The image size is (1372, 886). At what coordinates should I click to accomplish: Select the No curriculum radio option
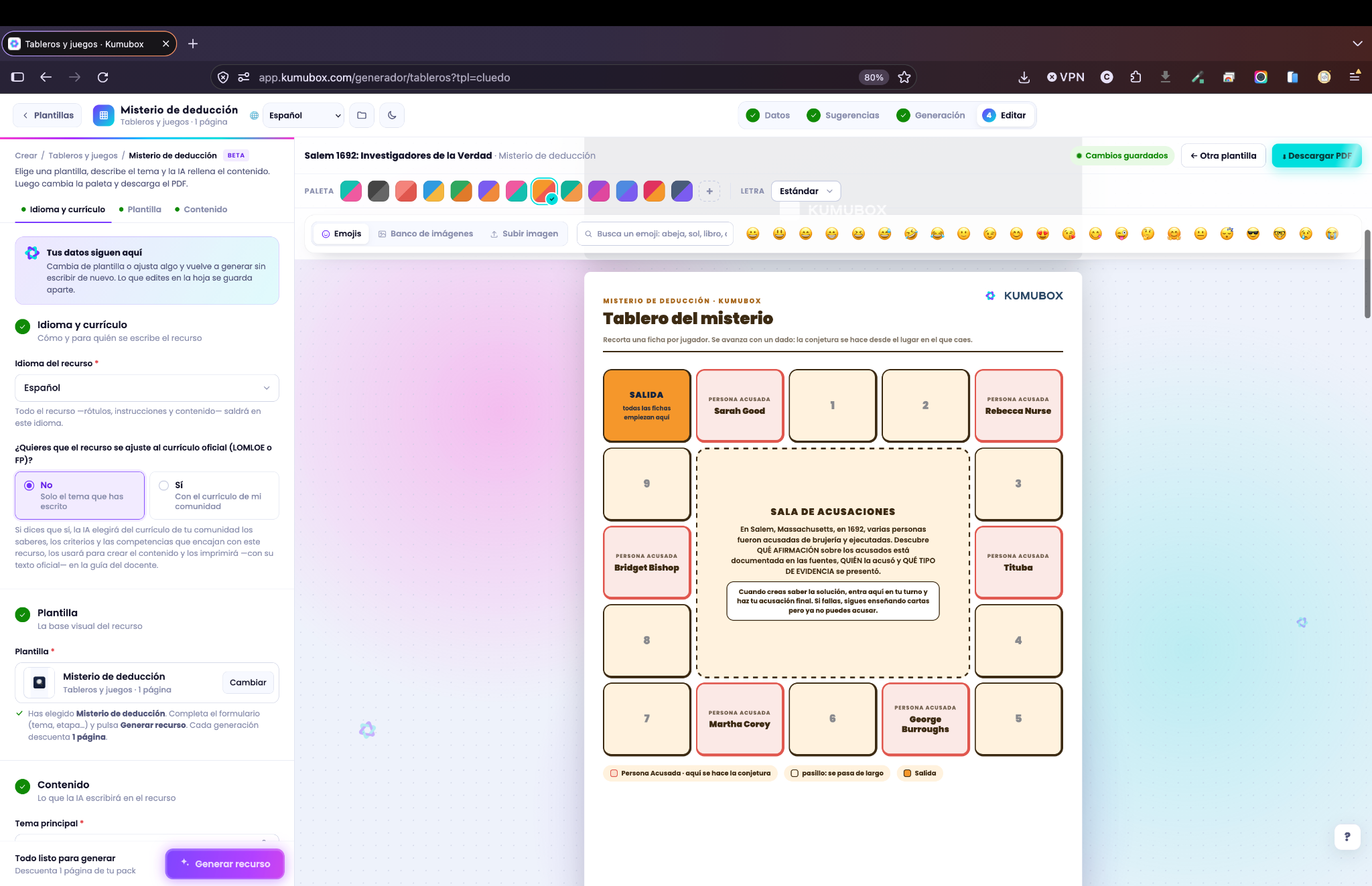80,496
